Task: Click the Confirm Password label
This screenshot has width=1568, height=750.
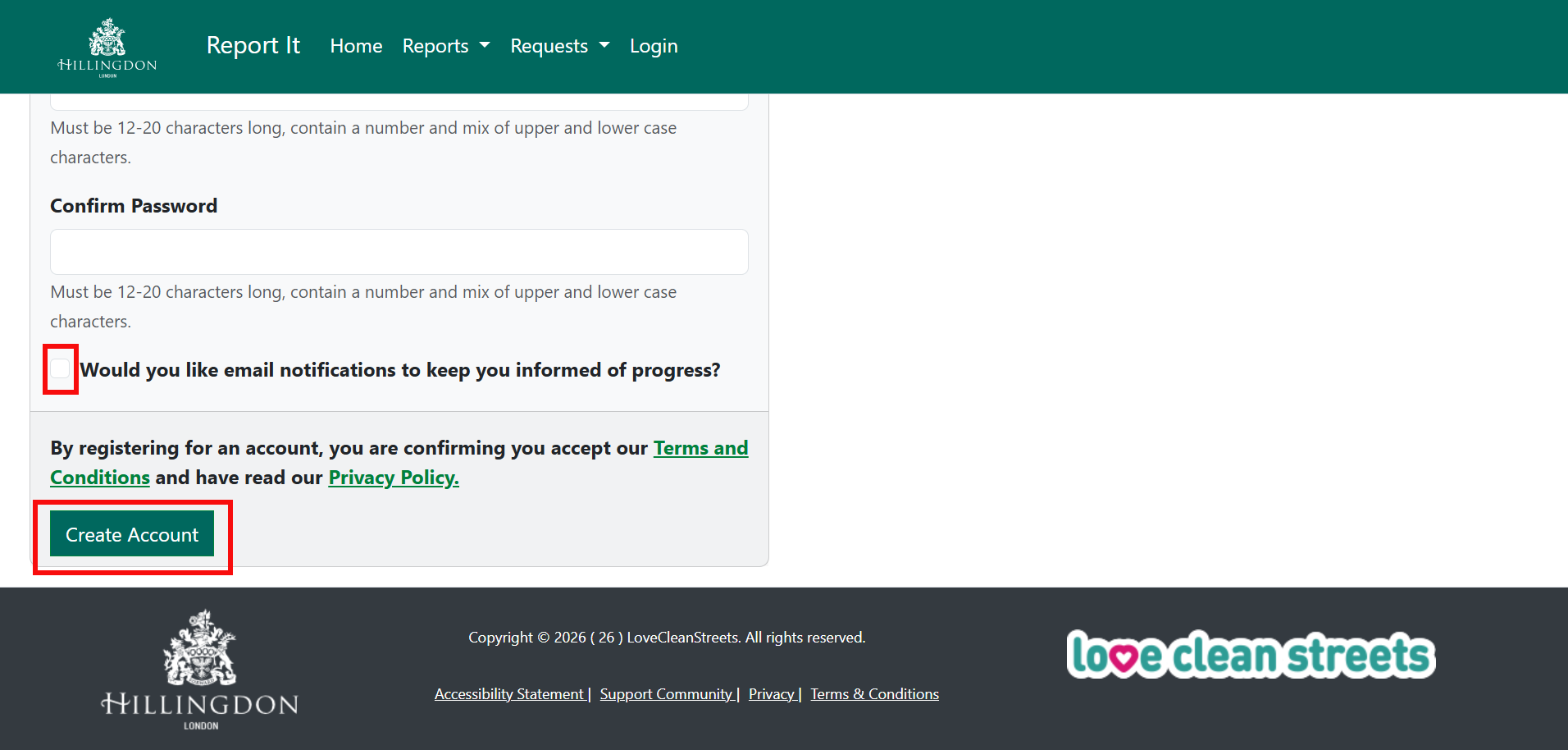Action: point(134,206)
